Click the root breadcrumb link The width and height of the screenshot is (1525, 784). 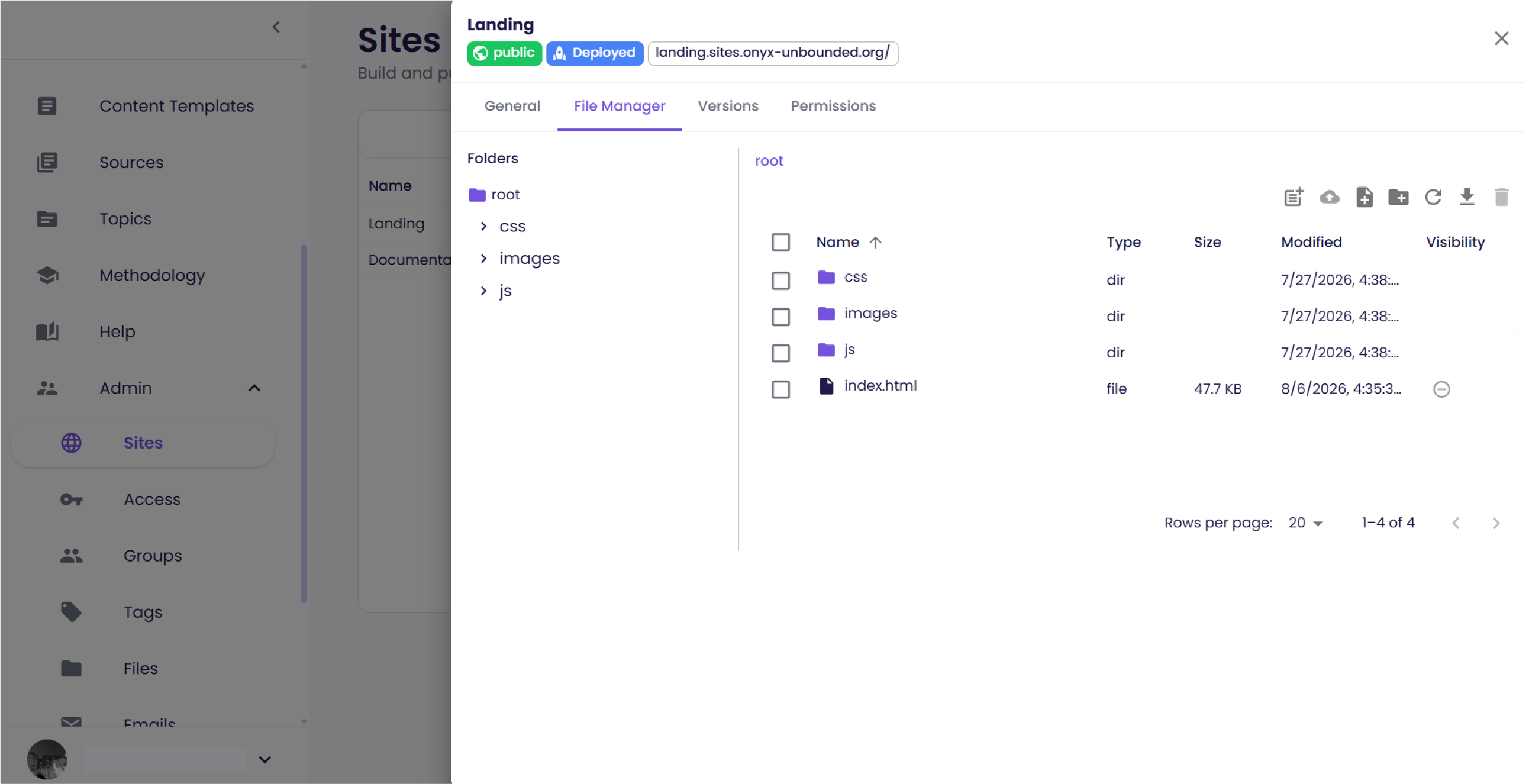[x=769, y=161]
